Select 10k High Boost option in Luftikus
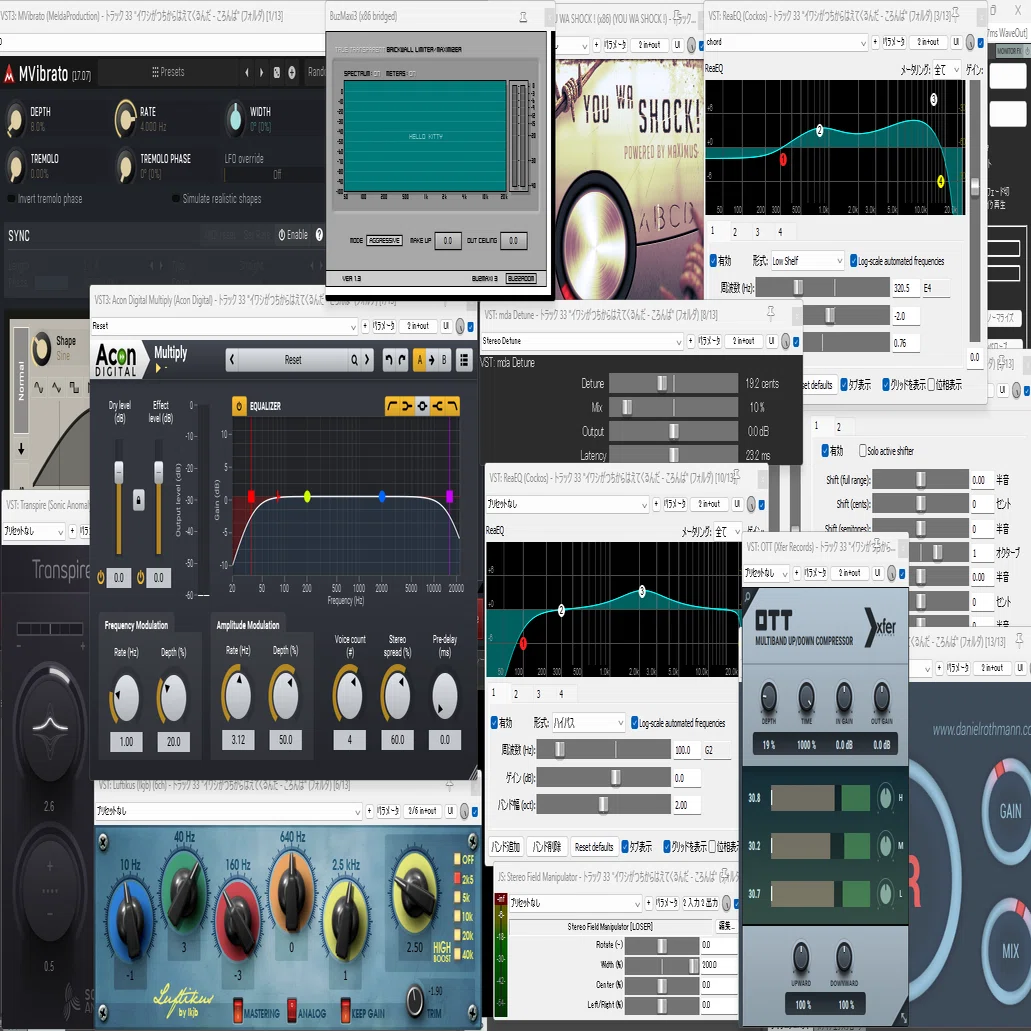 click(457, 916)
